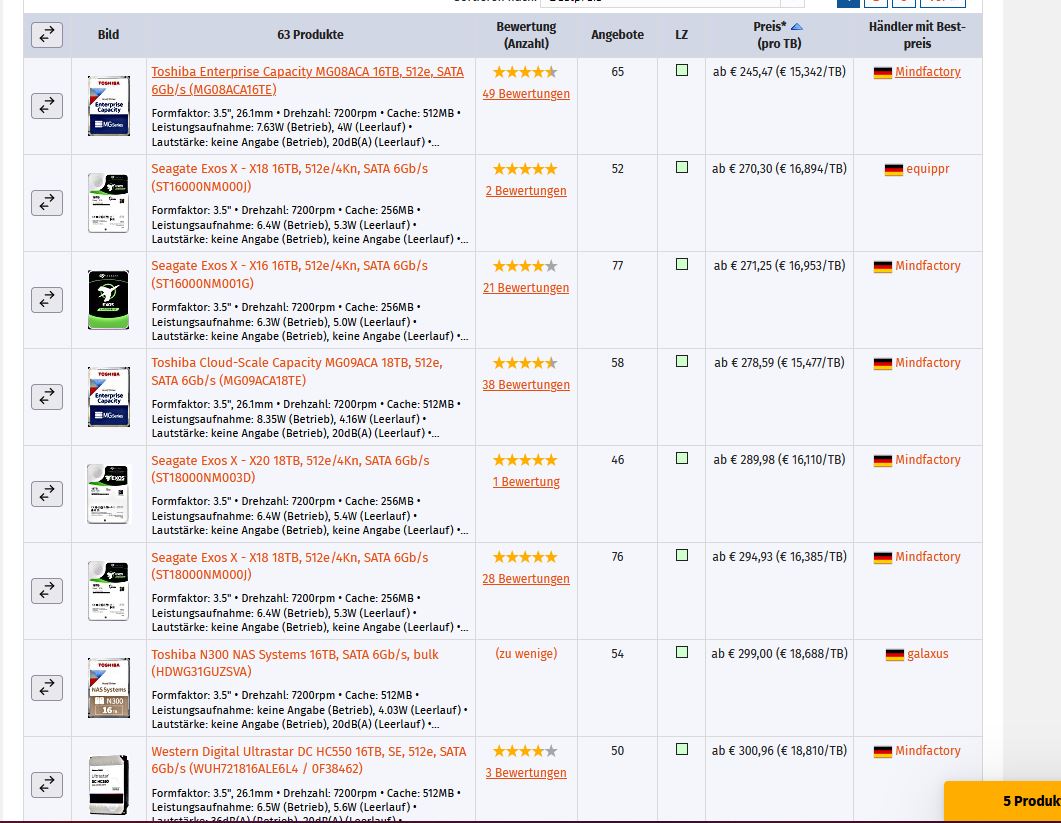Click German flag next to galaxus
The image size is (1061, 823).
point(895,654)
